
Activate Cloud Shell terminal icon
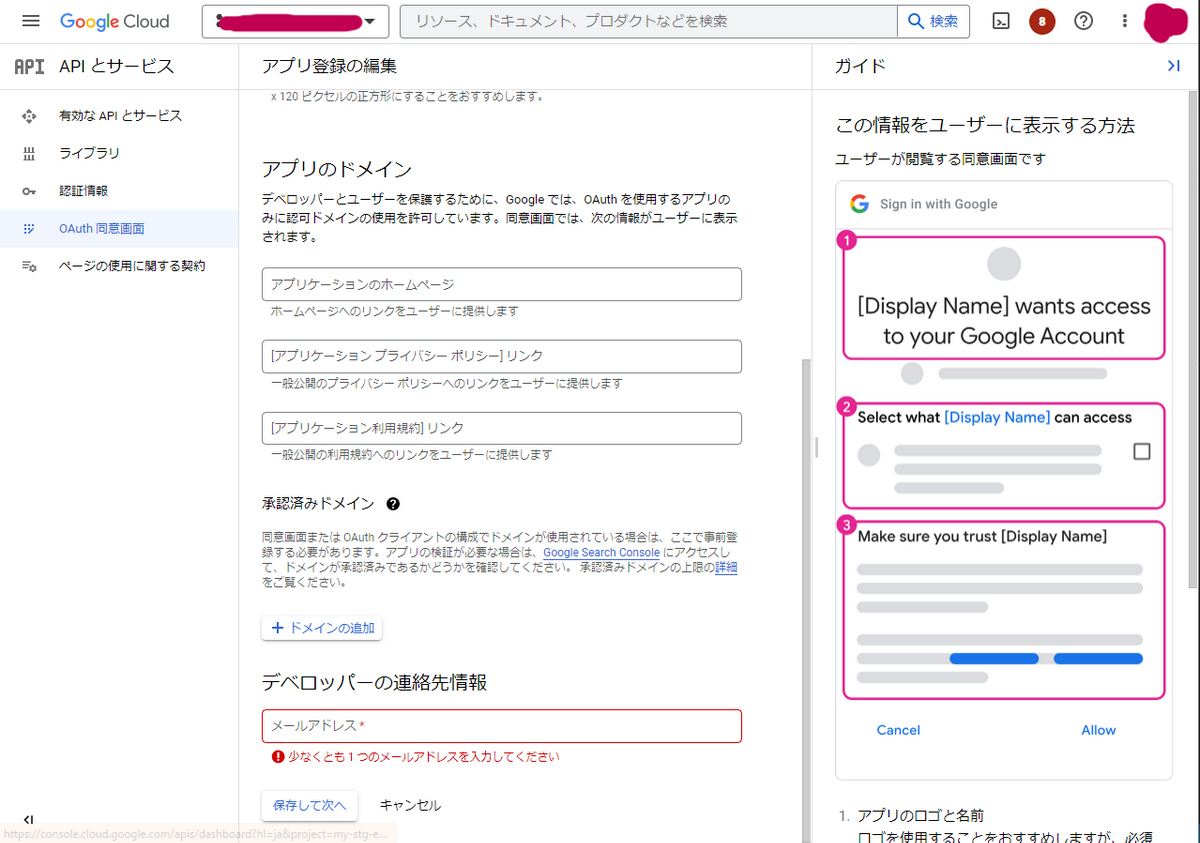pos(1001,21)
